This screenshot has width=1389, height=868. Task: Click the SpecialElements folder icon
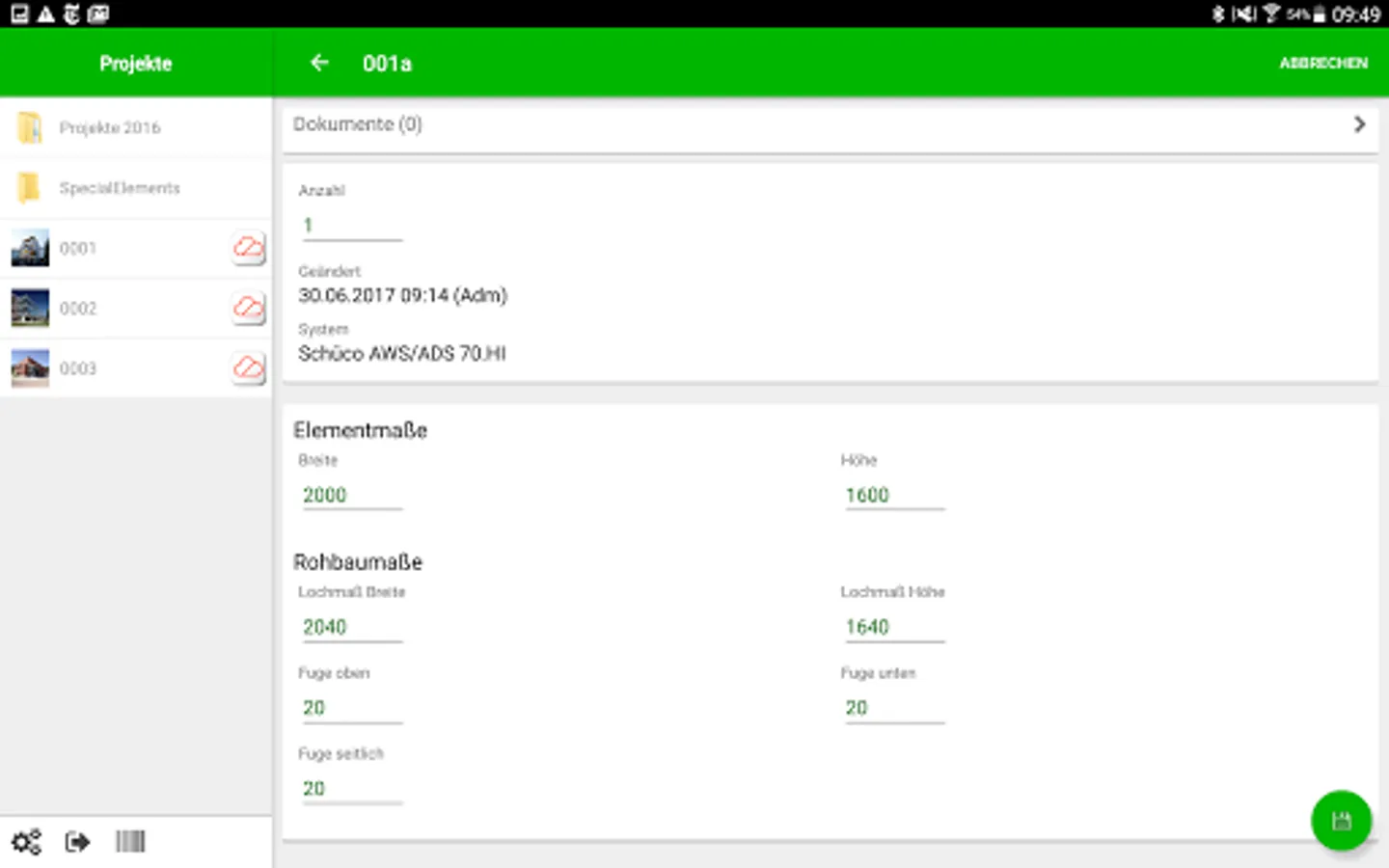click(30, 187)
